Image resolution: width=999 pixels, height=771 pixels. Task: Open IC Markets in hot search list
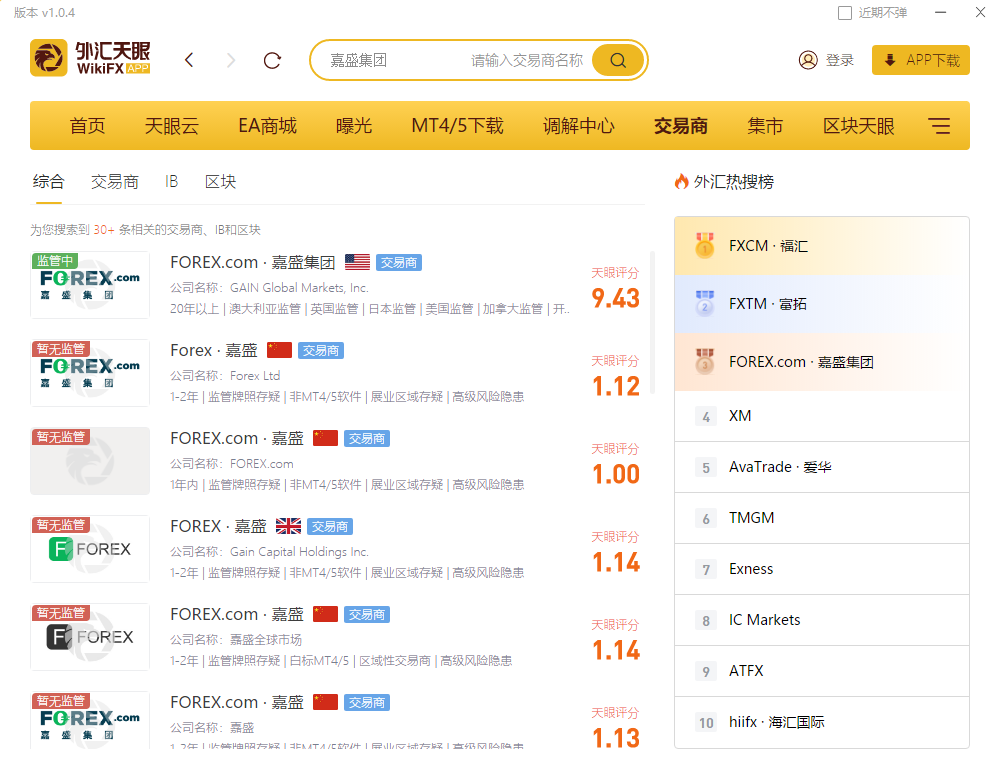pos(764,620)
